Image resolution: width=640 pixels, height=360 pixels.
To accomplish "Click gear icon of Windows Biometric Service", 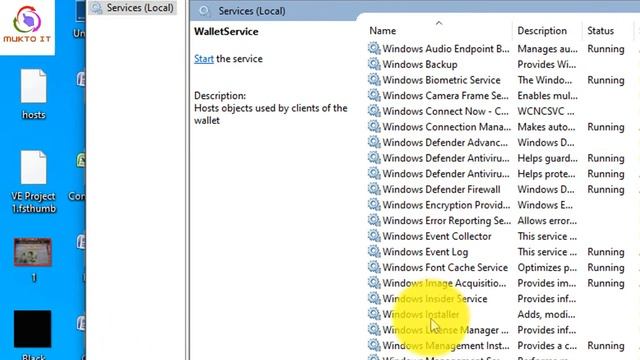I will tap(374, 80).
